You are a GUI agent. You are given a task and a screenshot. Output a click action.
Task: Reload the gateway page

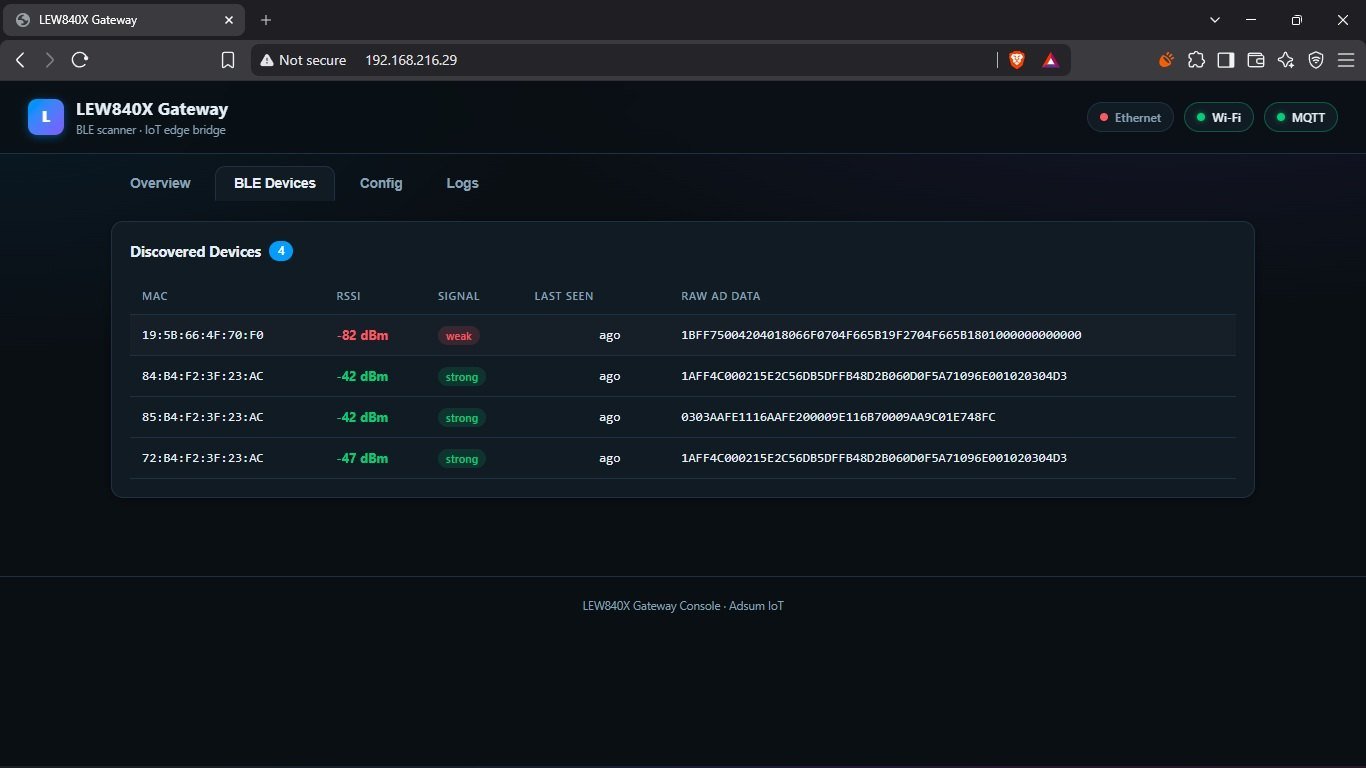click(80, 60)
